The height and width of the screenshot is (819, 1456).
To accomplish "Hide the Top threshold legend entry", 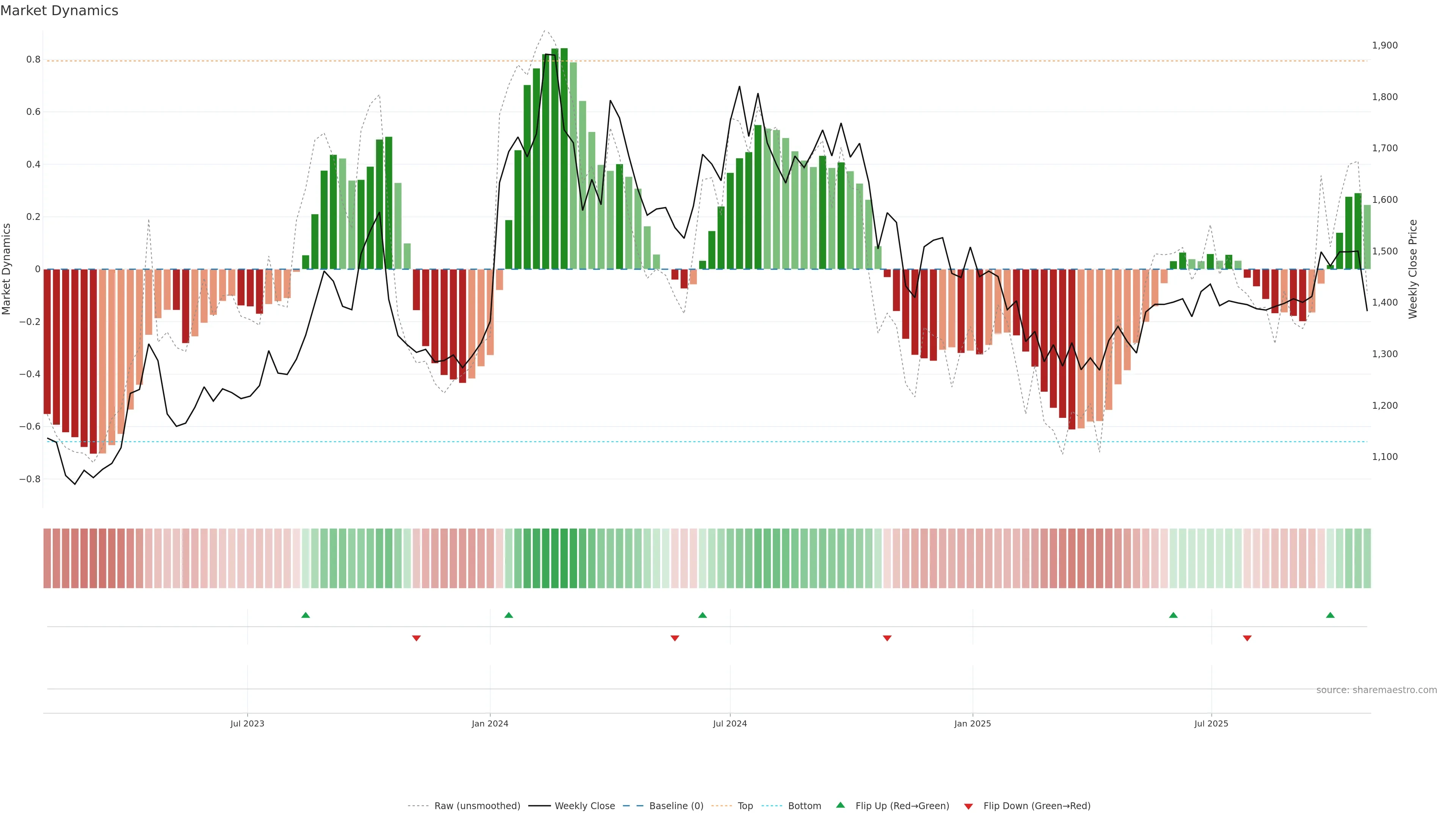I will (745, 806).
